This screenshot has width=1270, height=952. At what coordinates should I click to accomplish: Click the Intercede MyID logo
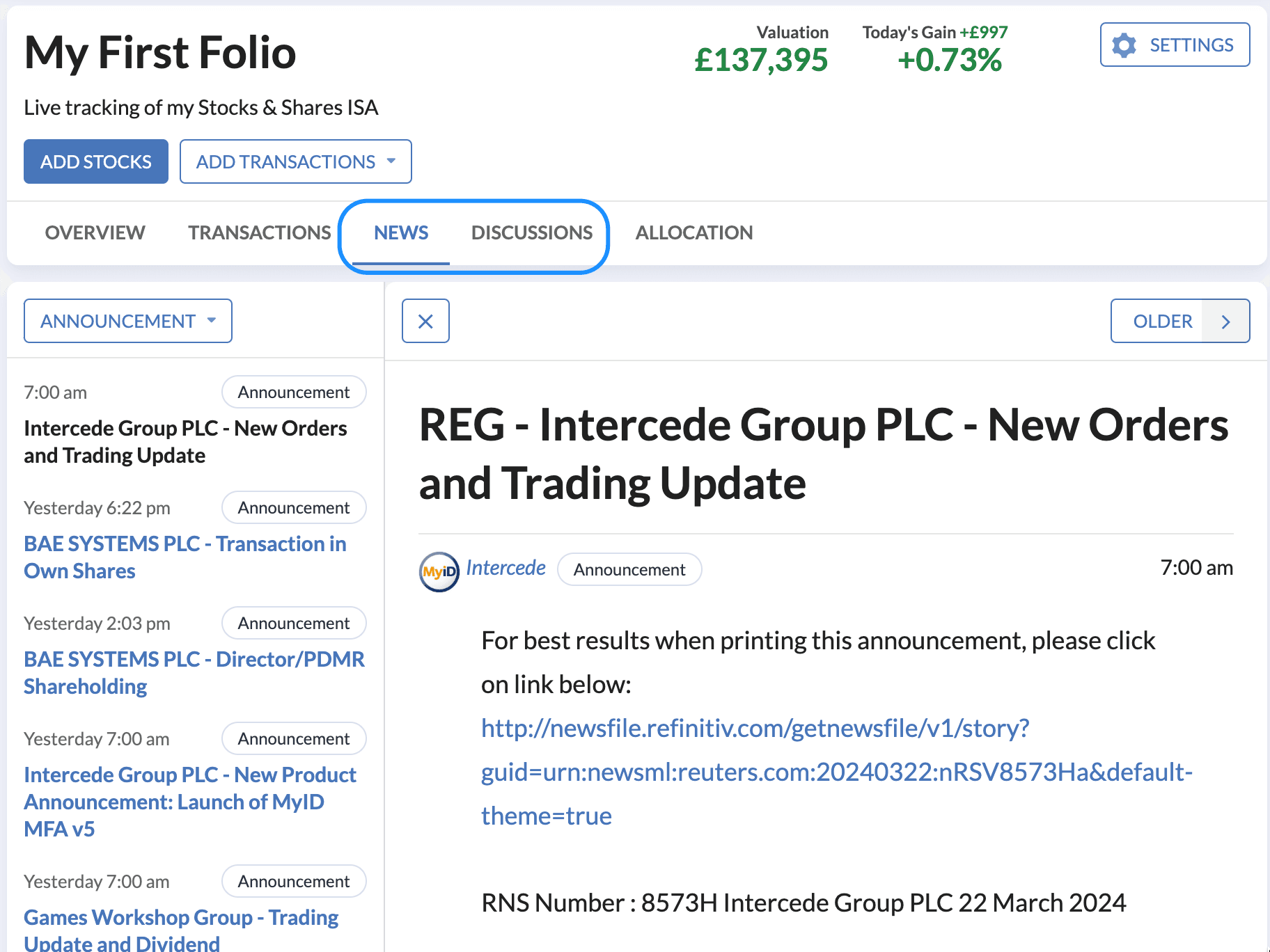click(439, 571)
